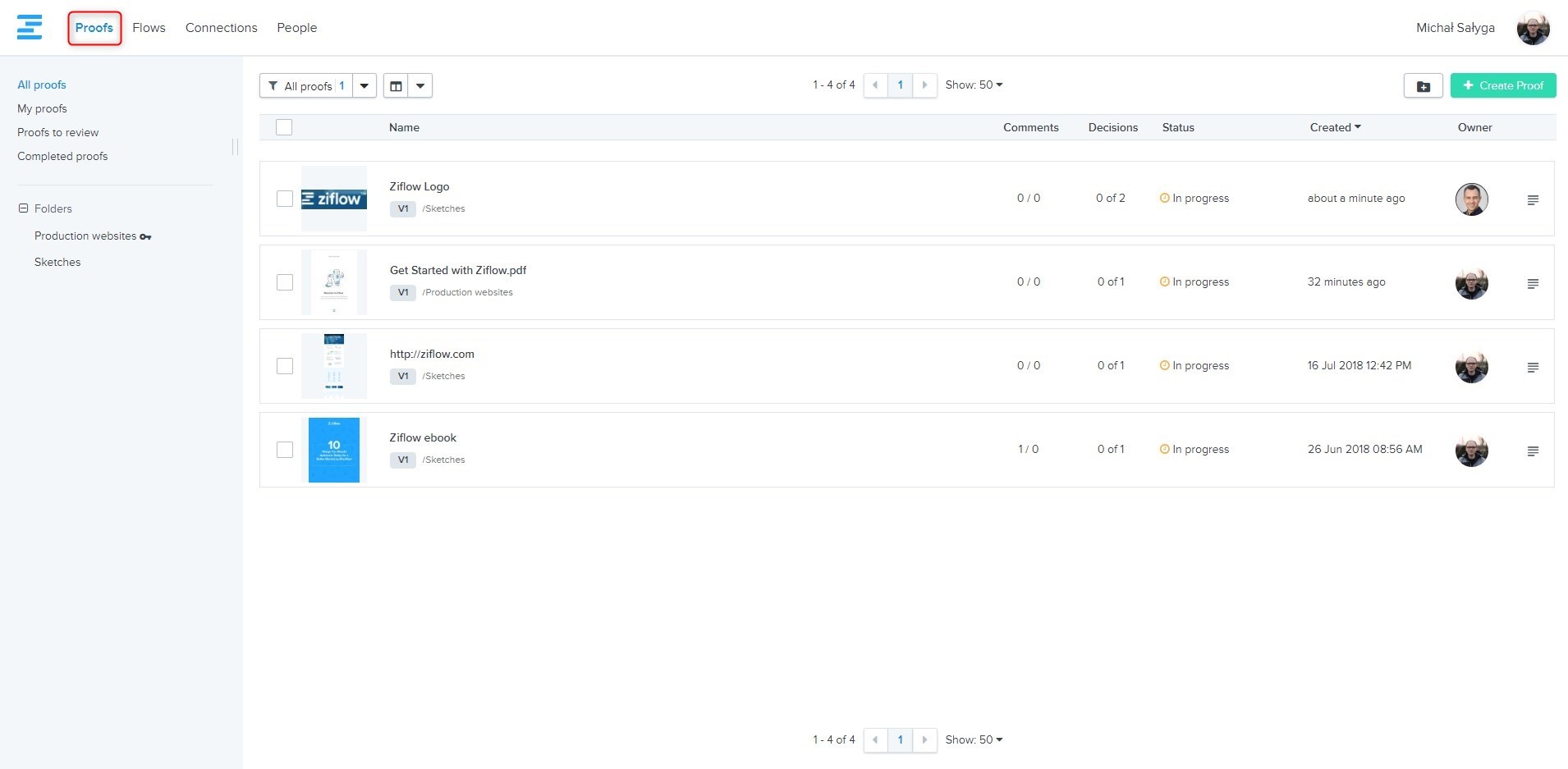Select the Ziflow ebook row checkbox
Screen dimensions: 1568x769
point(285,450)
